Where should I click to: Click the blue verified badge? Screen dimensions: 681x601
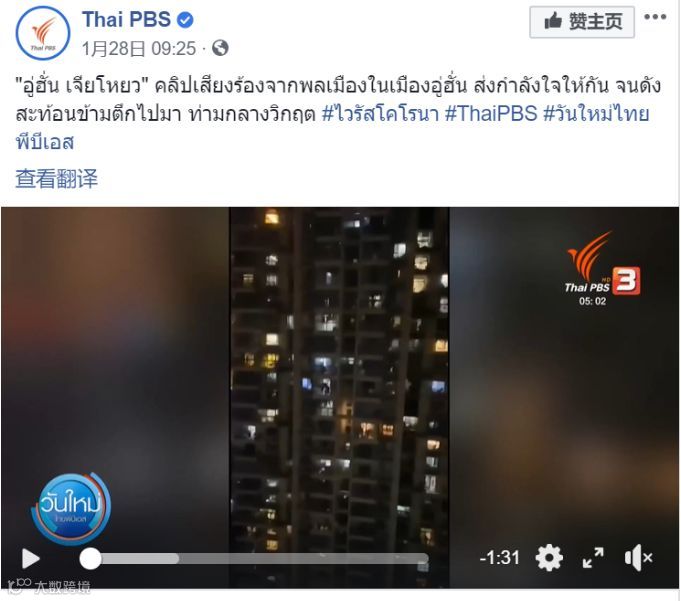pos(185,20)
